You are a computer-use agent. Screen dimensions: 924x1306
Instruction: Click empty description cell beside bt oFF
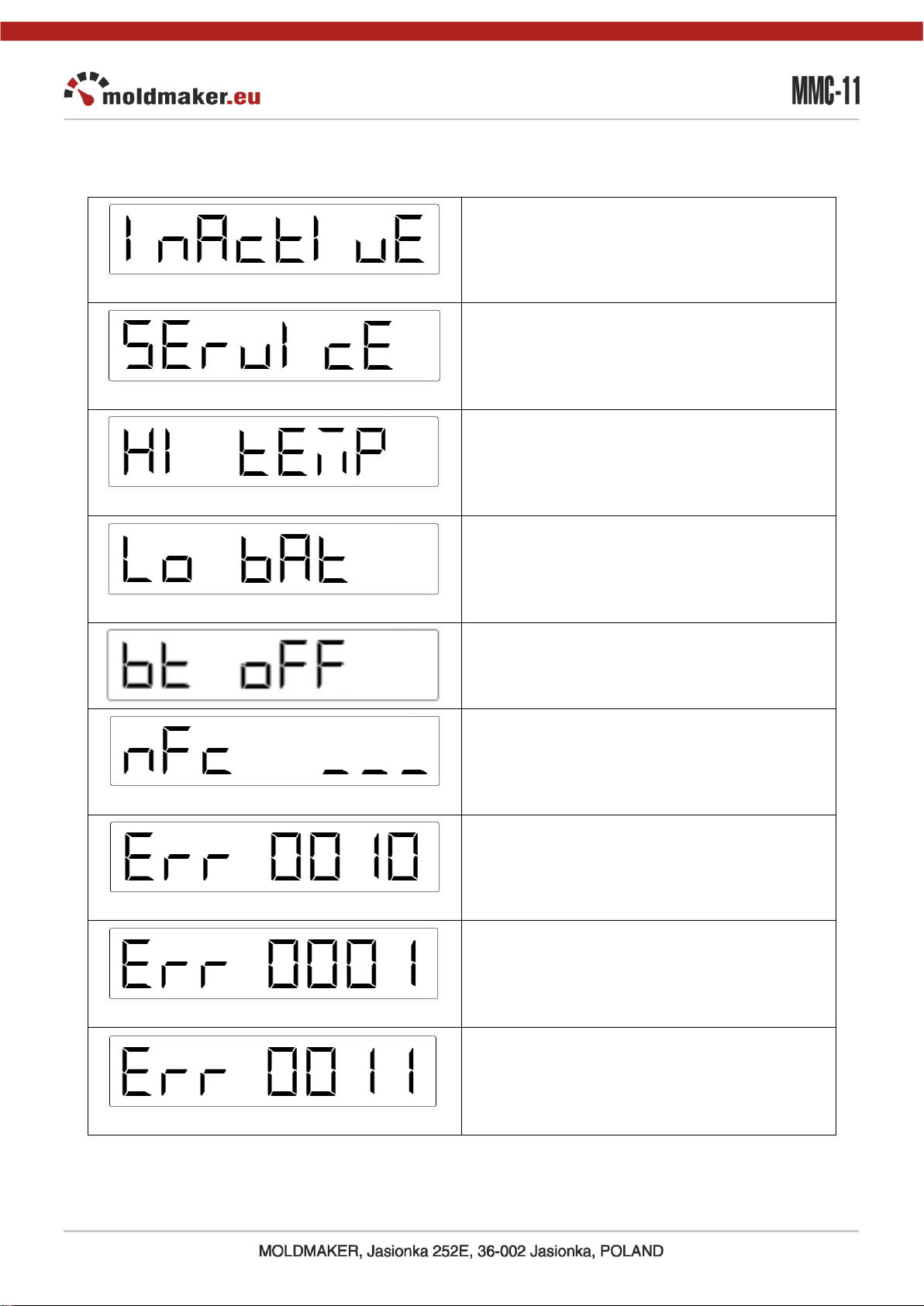tap(649, 666)
